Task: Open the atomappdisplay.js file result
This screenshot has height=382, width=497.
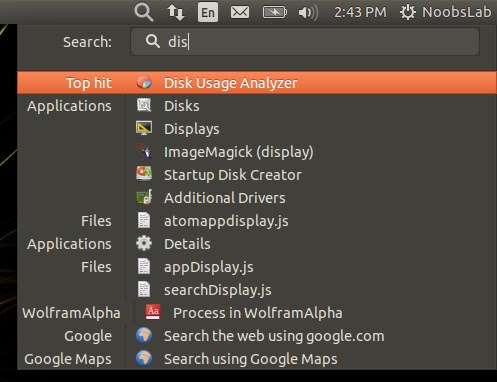Action: pyautogui.click(x=226, y=221)
